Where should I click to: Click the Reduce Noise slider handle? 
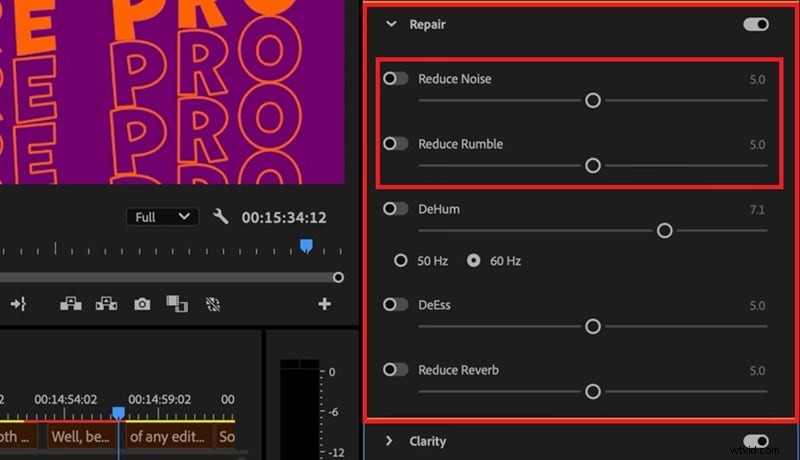click(x=593, y=100)
